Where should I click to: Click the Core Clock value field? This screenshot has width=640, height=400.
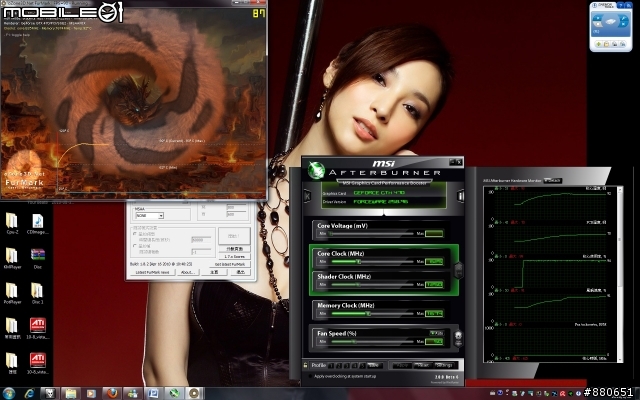click(x=434, y=261)
